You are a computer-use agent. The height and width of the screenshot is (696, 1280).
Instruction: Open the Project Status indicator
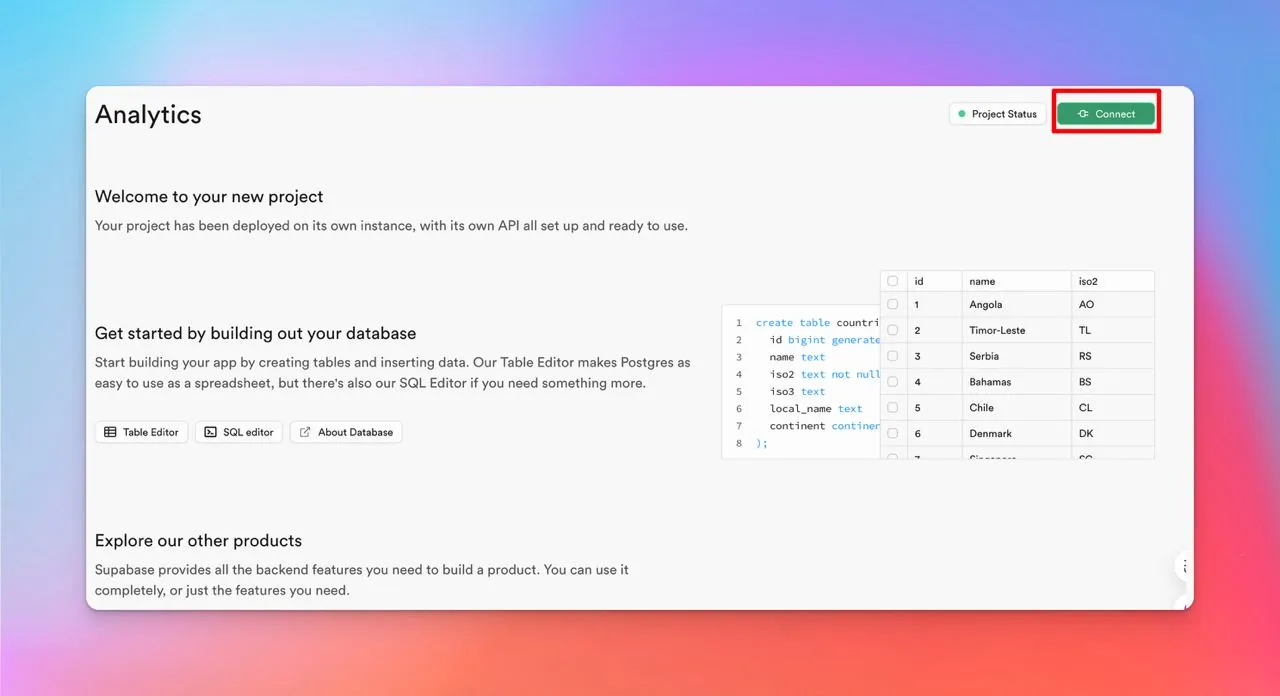[x=997, y=114]
